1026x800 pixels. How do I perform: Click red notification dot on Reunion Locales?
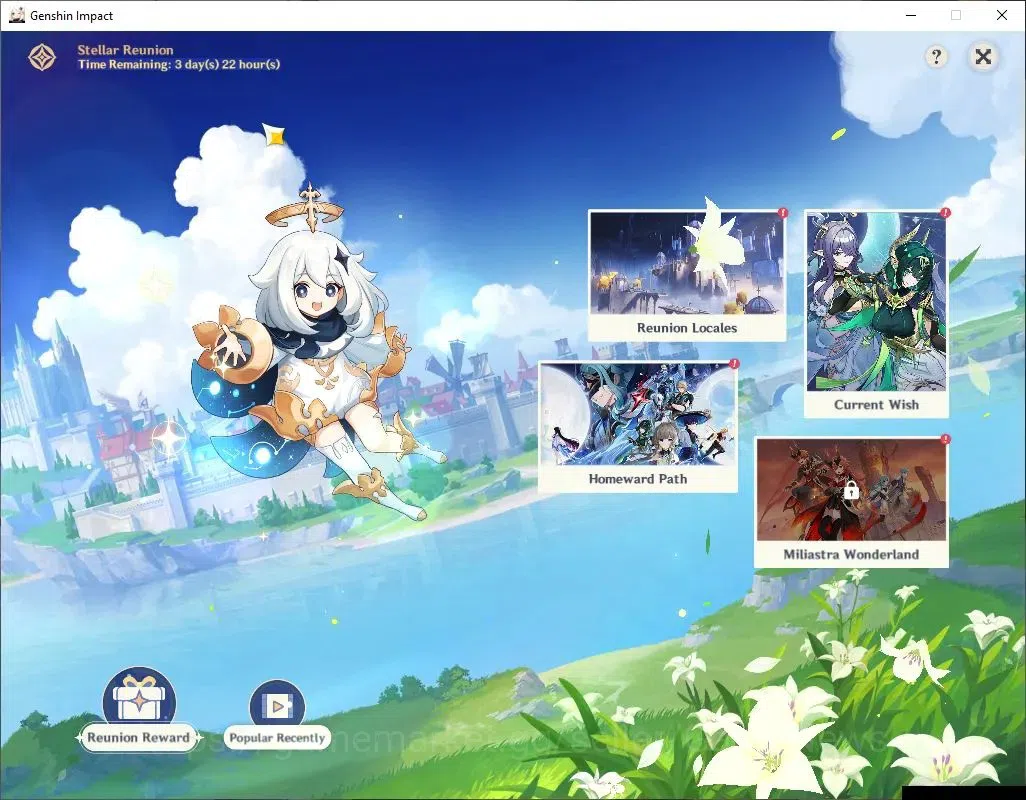point(783,213)
